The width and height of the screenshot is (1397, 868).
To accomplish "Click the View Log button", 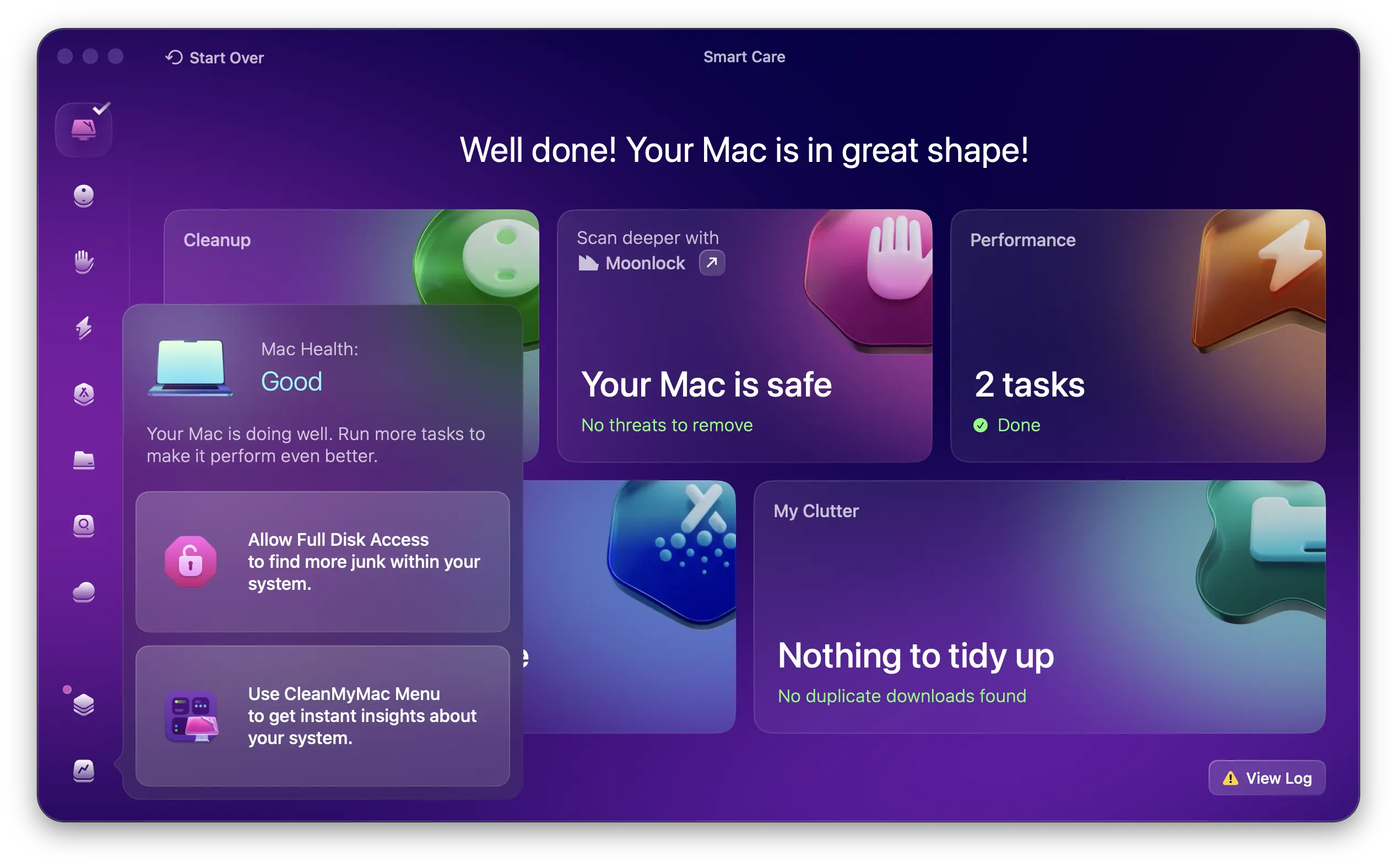I will tap(1266, 778).
